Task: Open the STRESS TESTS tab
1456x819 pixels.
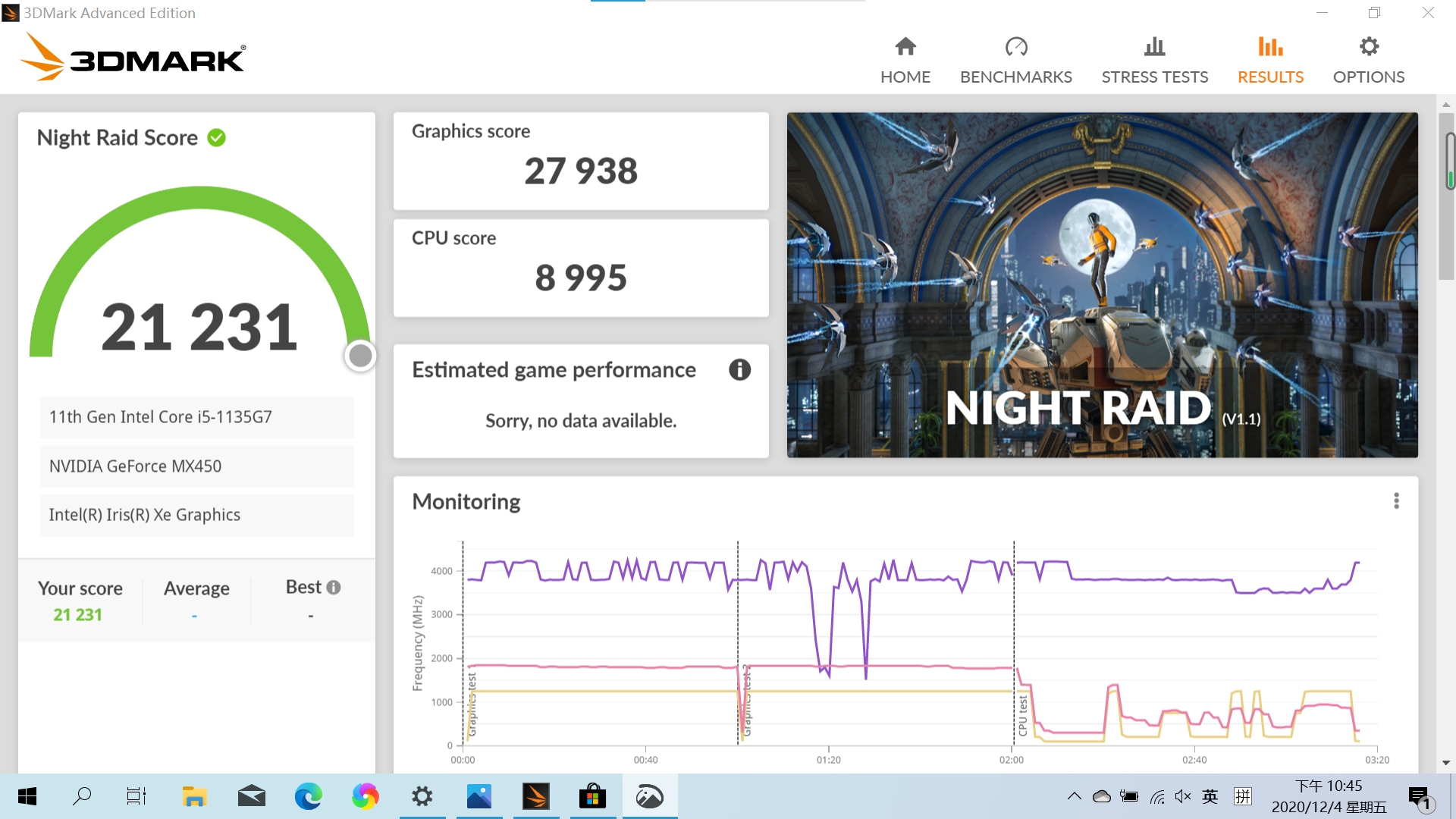Action: 1154,61
